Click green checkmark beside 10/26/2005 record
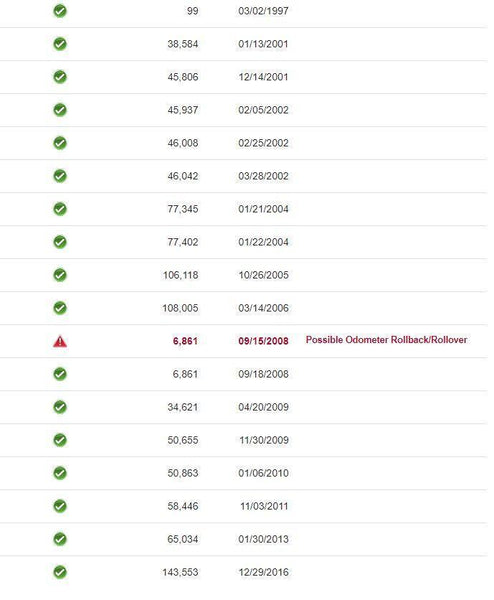The image size is (494, 600). pyautogui.click(x=60, y=275)
